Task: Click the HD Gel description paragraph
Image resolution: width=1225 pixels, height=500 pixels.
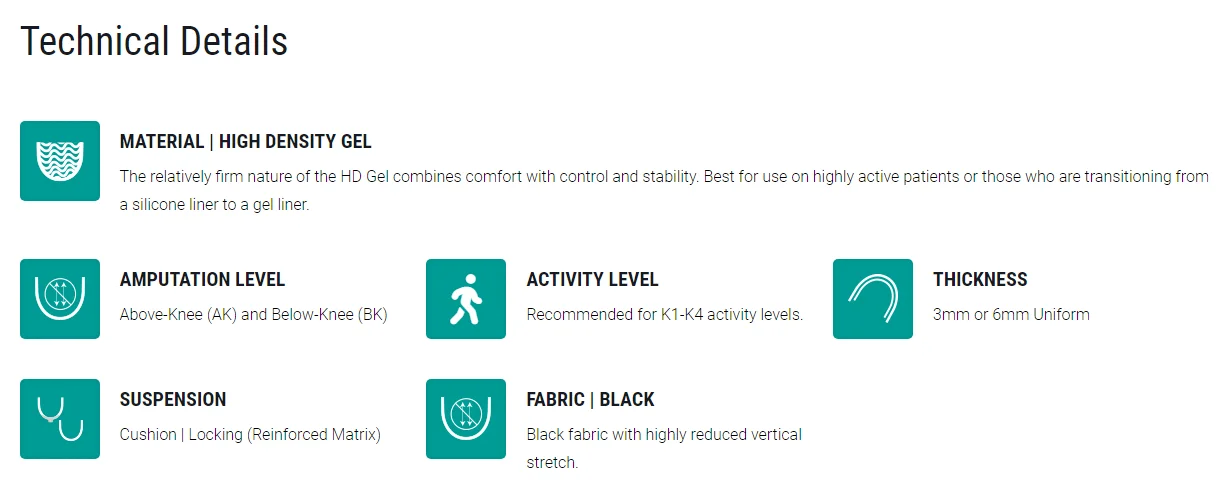Action: 664,177
